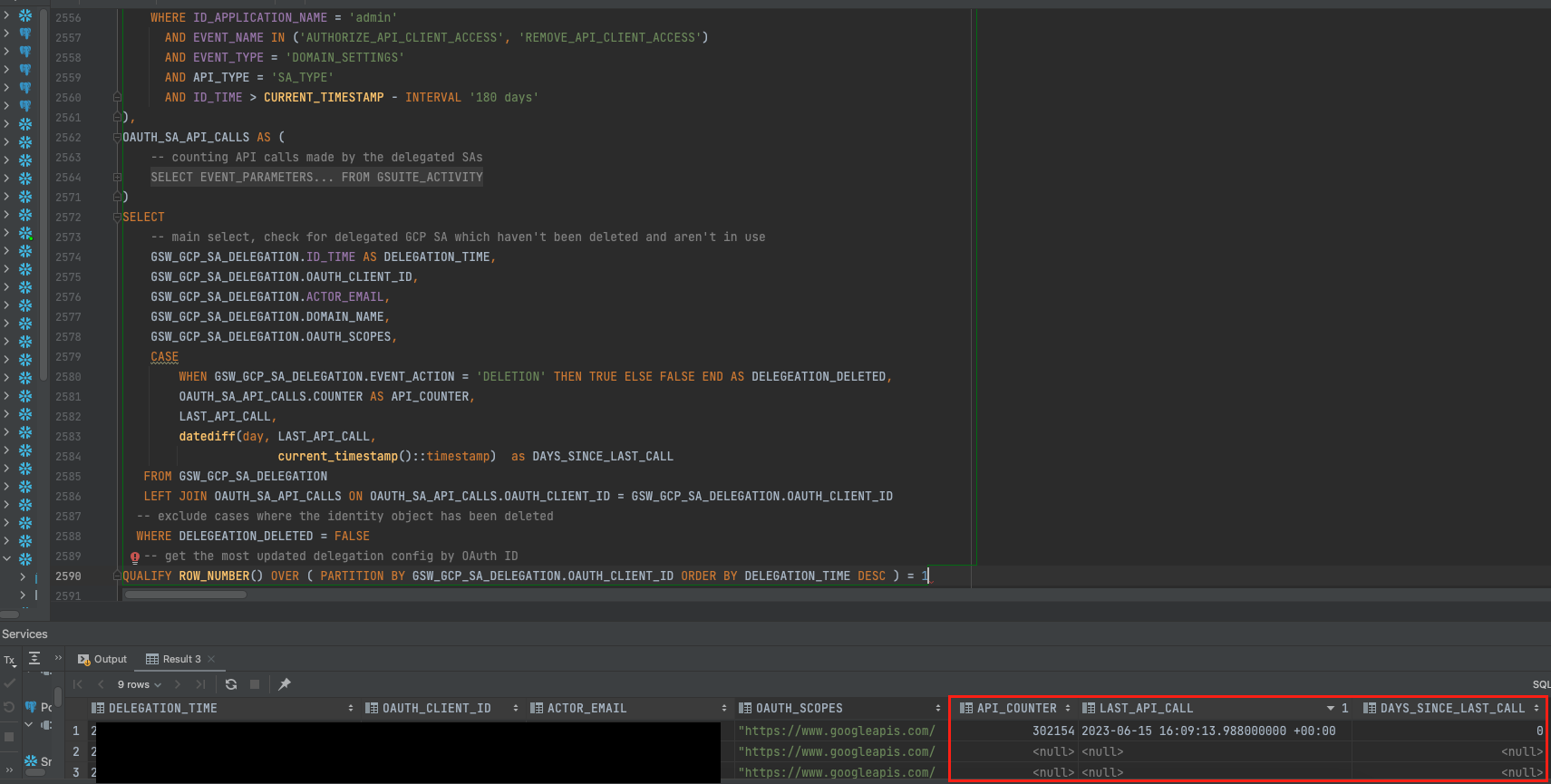This screenshot has width=1551, height=784.
Task: Click the error bulb on line 2589
Action: pos(135,557)
